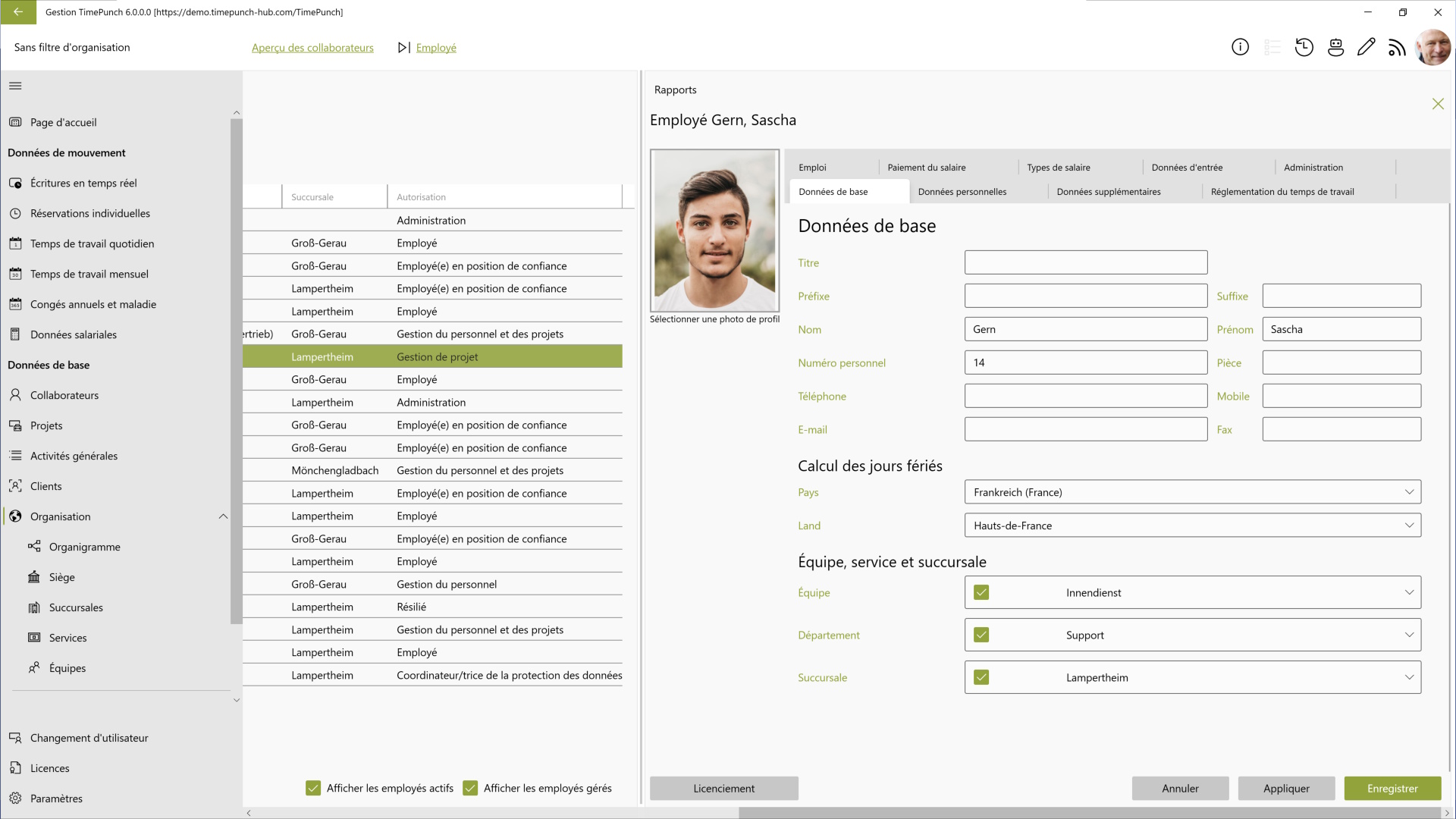Expand the Succursale Lampertheim dropdown
The width and height of the screenshot is (1456, 819).
point(1409,677)
